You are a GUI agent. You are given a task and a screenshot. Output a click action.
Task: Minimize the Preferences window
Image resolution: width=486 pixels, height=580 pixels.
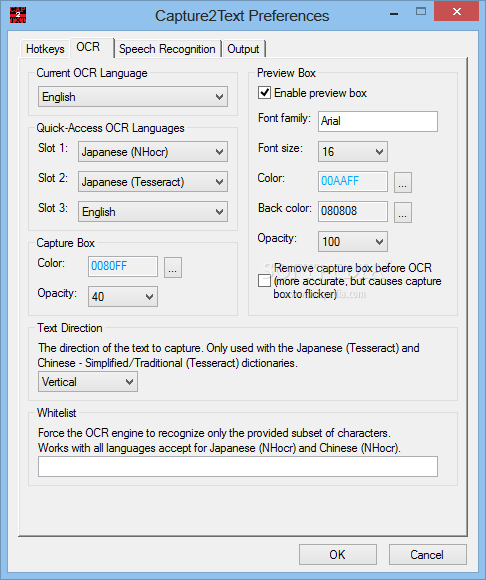(x=394, y=13)
